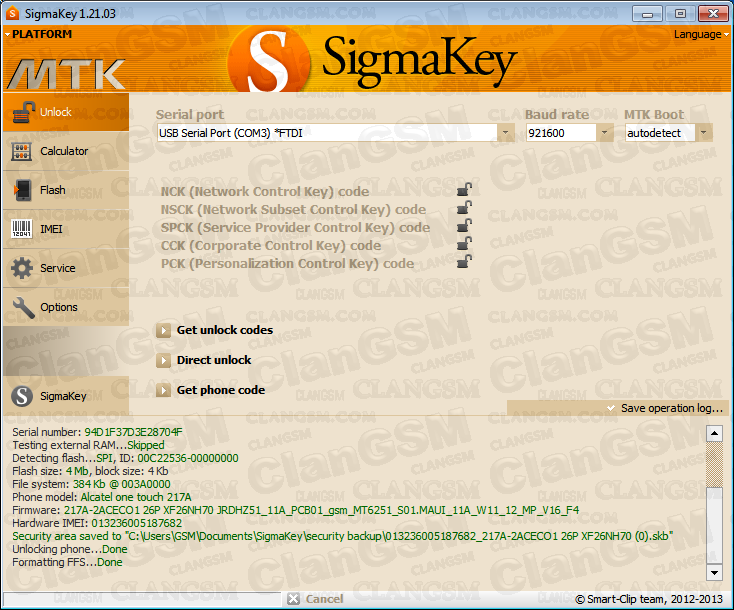This screenshot has width=734, height=610.
Task: Maximize the SigmaKey window
Action: (x=680, y=14)
